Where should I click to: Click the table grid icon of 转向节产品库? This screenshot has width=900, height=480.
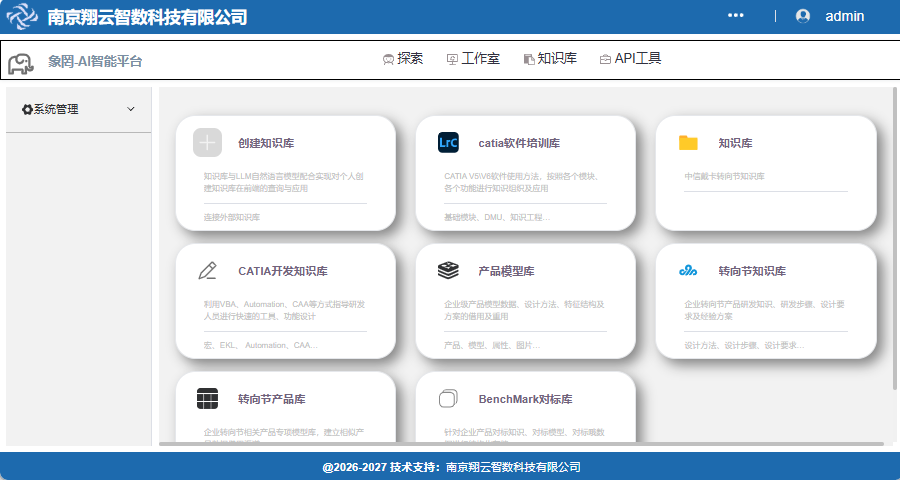(x=207, y=398)
